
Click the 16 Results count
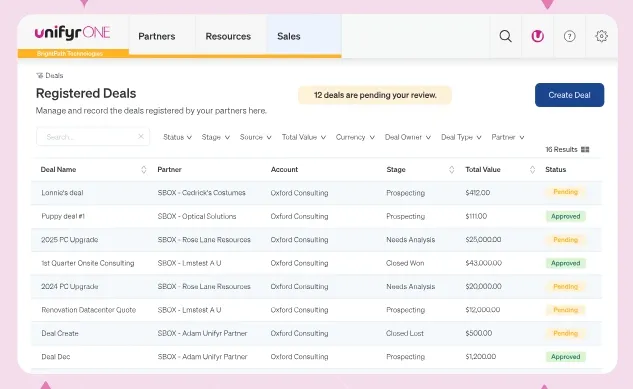point(561,149)
